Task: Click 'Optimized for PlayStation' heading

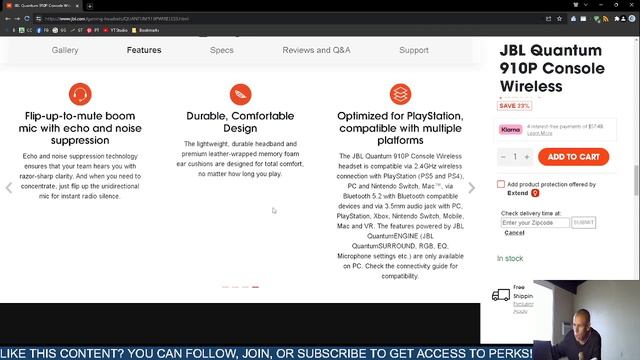Action: [x=400, y=128]
